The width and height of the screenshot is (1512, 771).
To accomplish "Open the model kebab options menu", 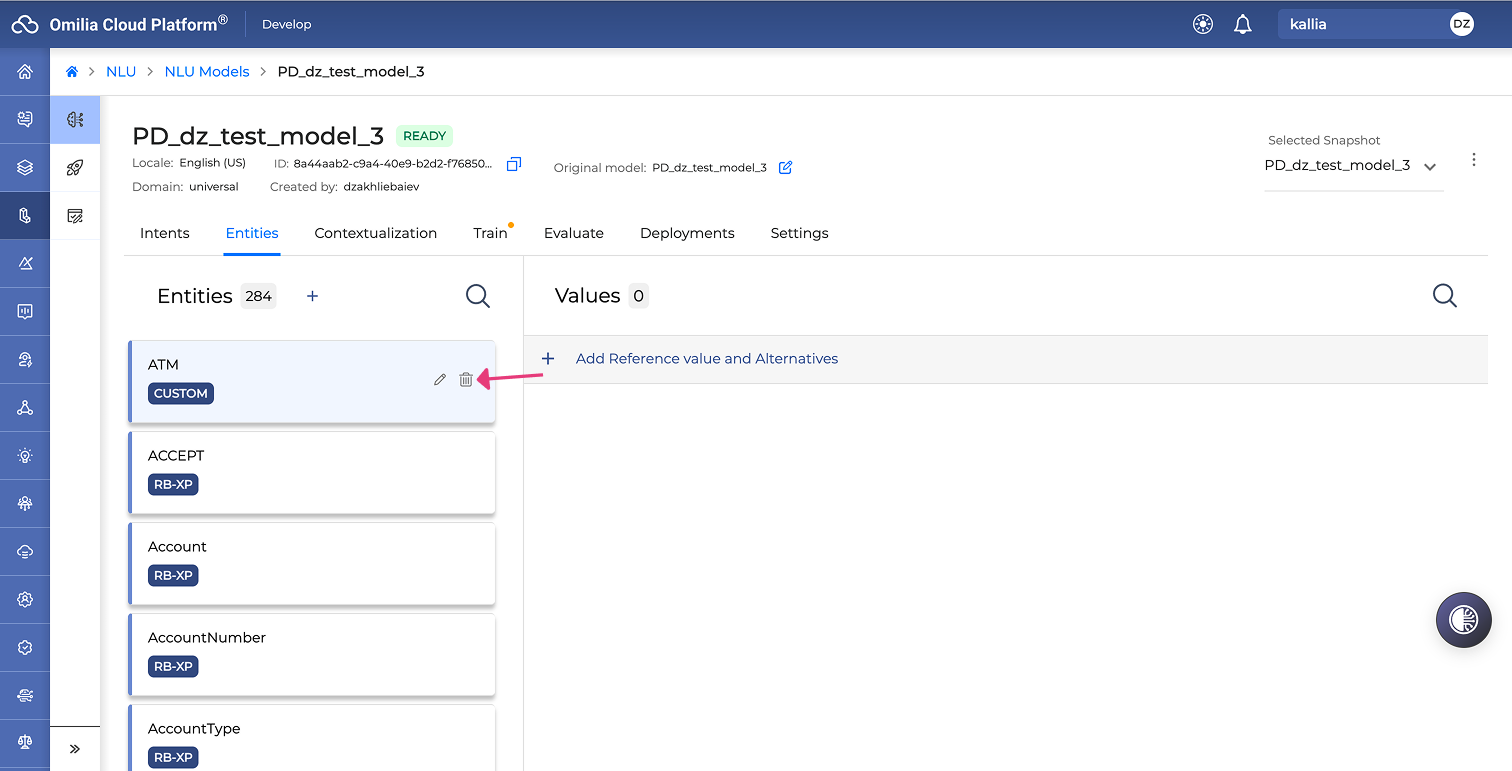I will tap(1474, 160).
